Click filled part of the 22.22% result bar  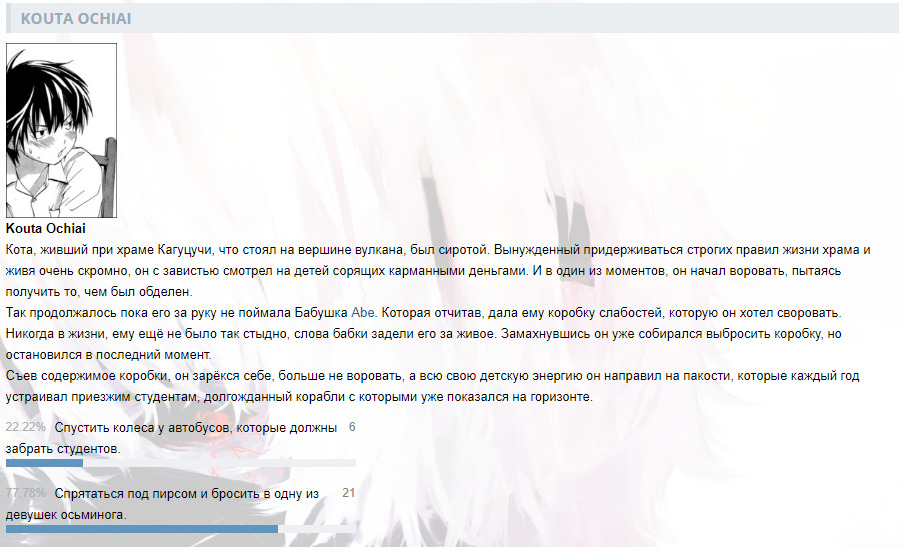click(x=44, y=463)
